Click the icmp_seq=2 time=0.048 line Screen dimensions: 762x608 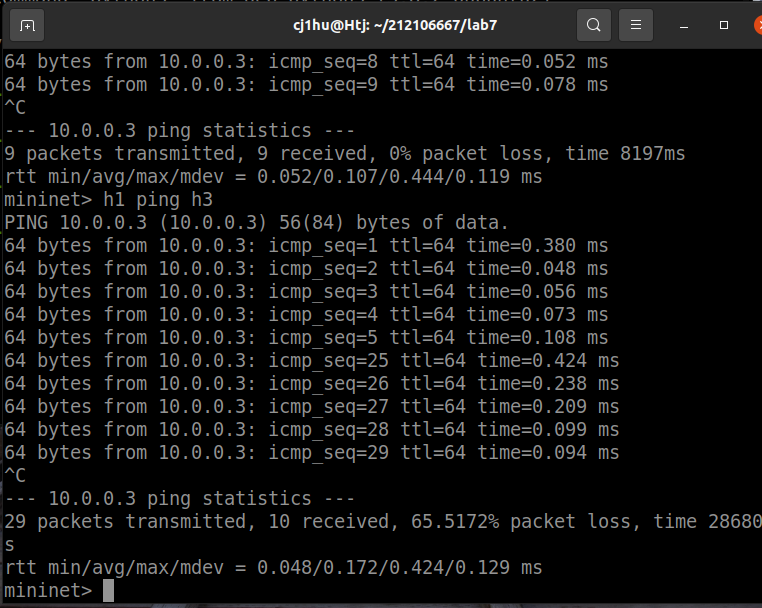pos(306,269)
